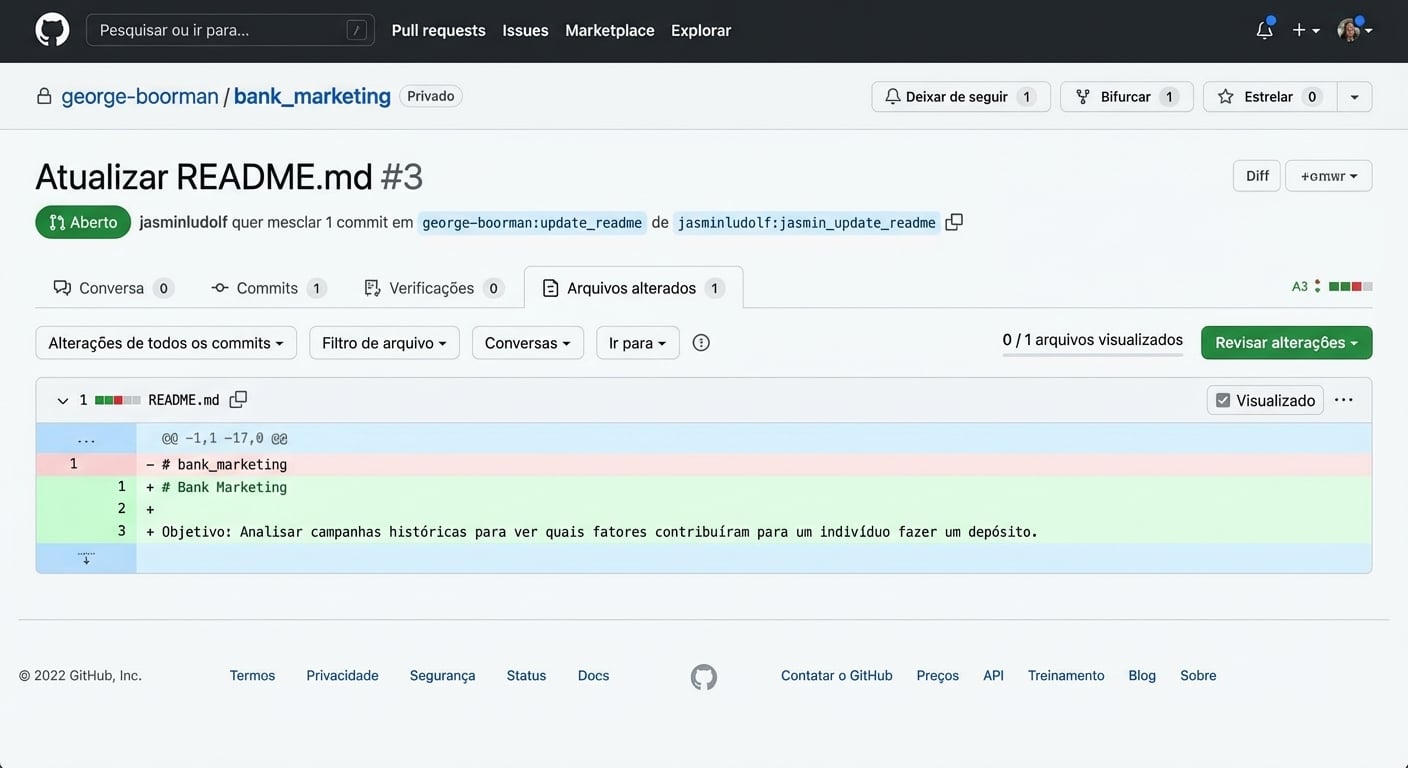
Task: Open Alterações de todos os commits dropdown
Action: coord(166,343)
